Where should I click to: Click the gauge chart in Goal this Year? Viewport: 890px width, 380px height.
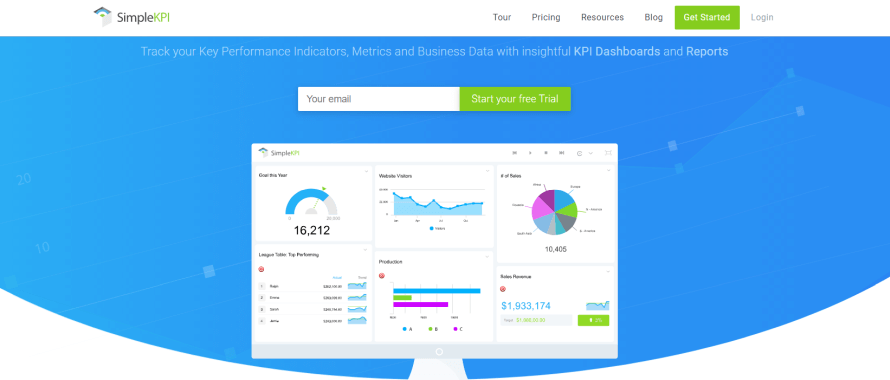pyautogui.click(x=312, y=201)
